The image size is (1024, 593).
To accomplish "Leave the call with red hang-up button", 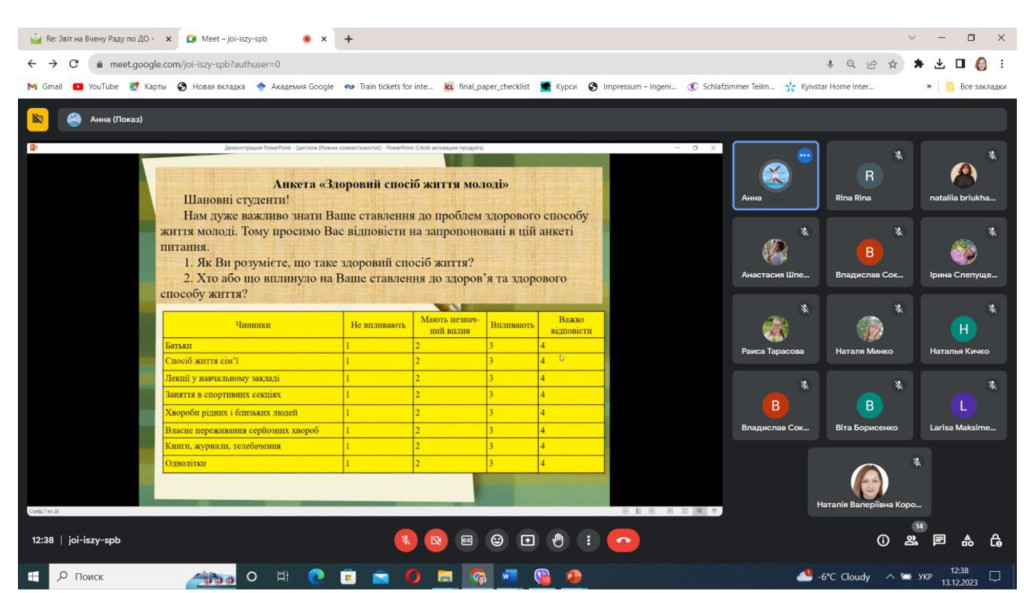I will click(623, 540).
